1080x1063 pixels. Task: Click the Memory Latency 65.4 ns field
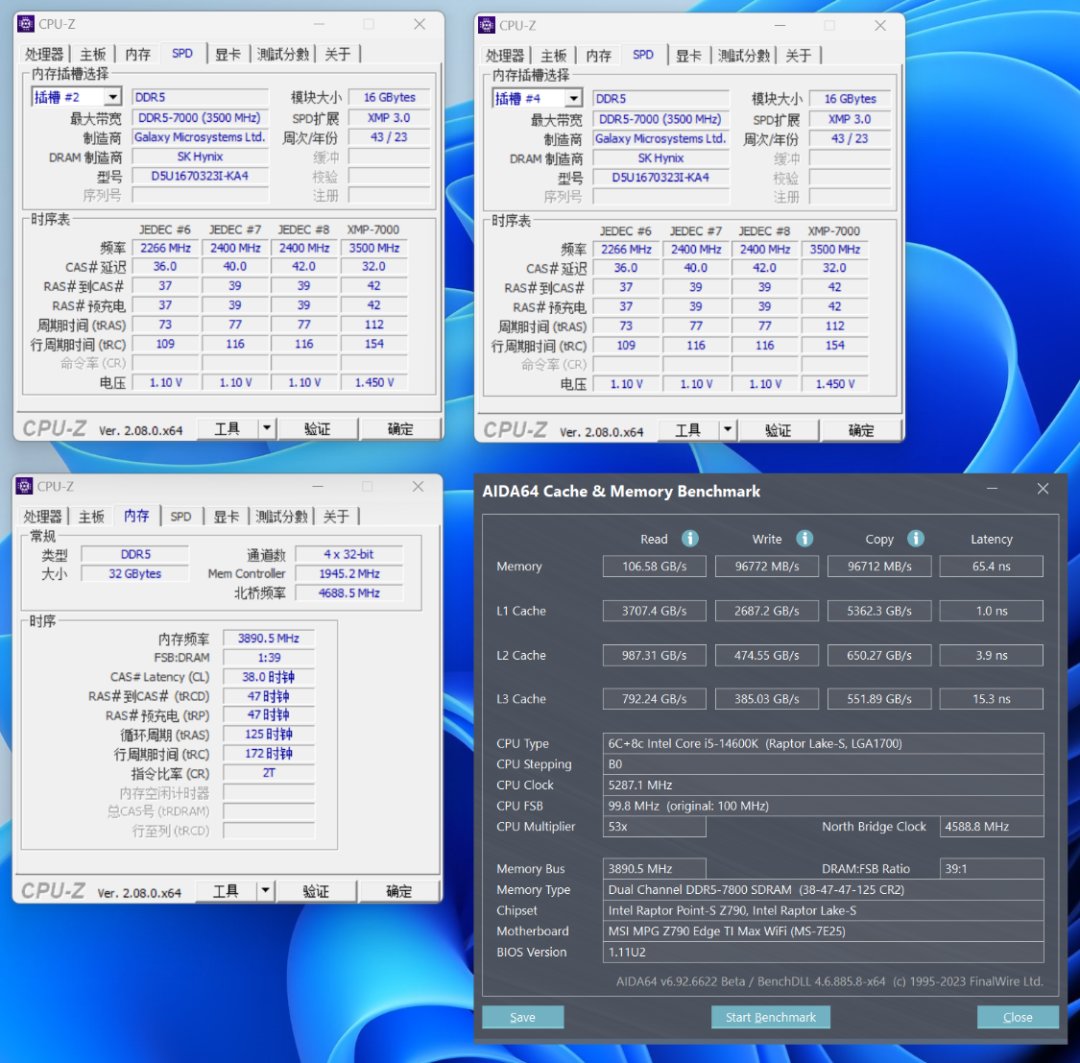click(x=991, y=566)
